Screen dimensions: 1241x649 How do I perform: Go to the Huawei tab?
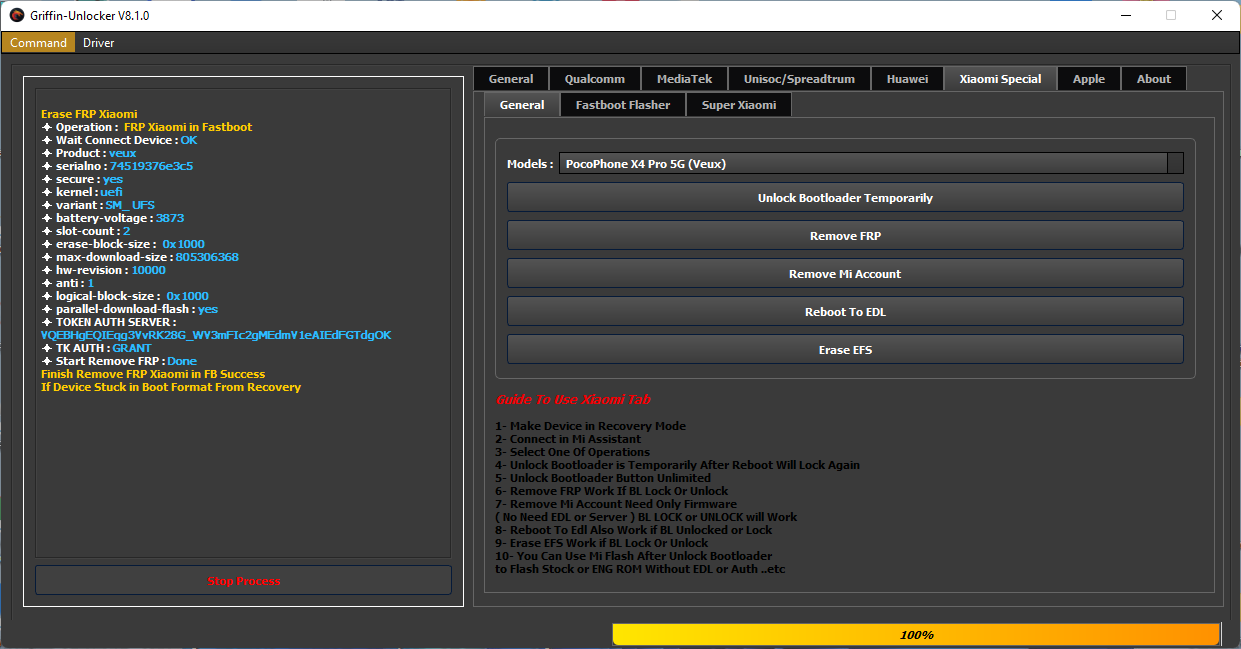907,79
